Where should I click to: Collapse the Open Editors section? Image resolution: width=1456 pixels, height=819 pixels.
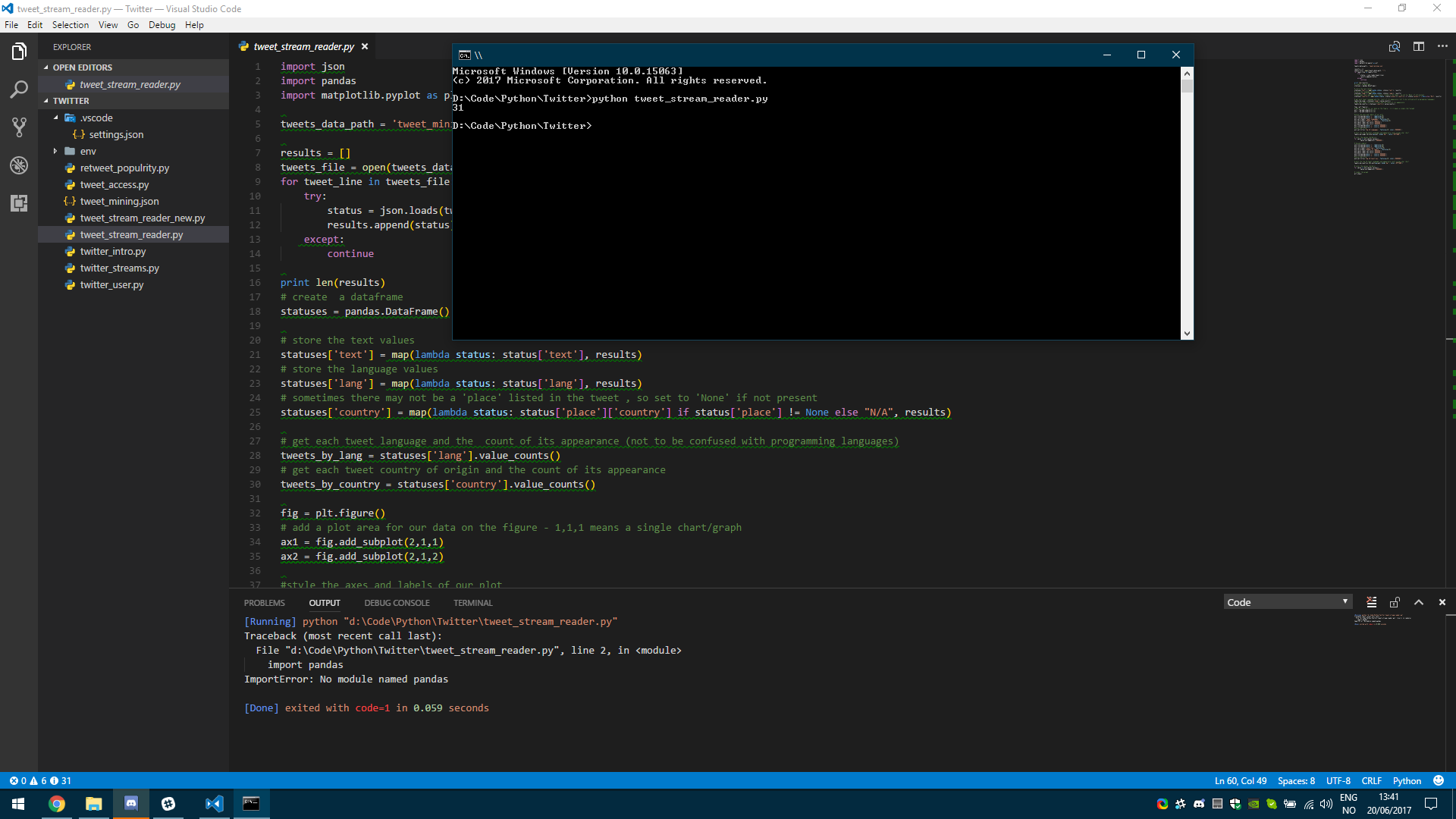tap(133, 67)
